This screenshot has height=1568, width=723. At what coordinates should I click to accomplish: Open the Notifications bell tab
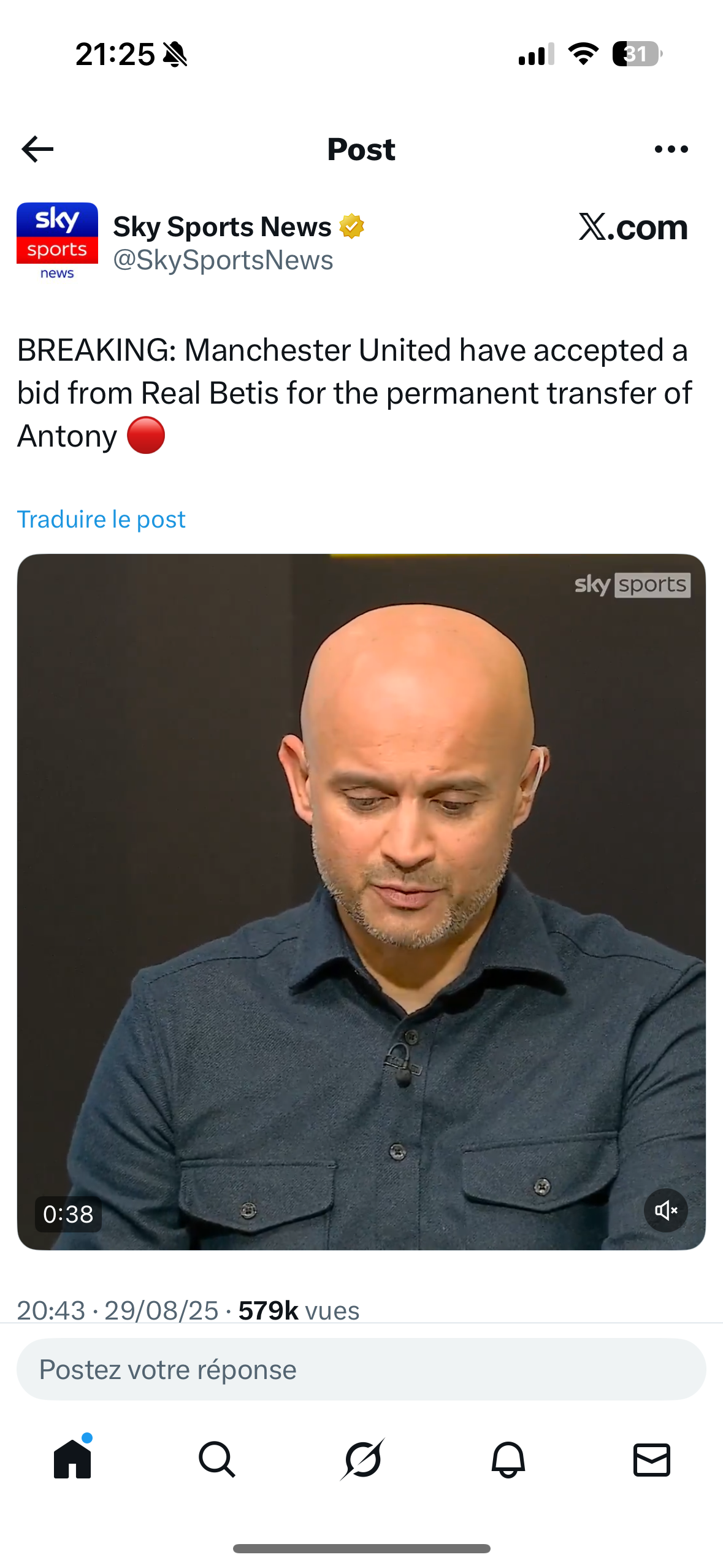tap(508, 1459)
